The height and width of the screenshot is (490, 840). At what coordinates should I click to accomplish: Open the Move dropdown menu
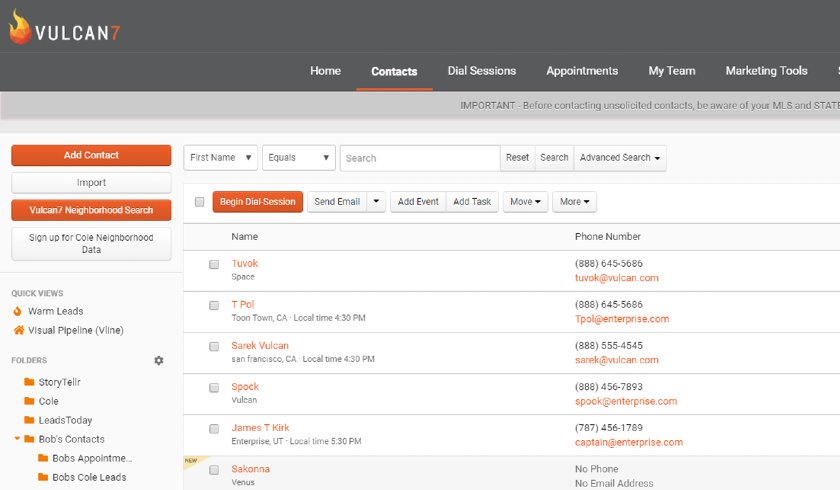click(525, 201)
